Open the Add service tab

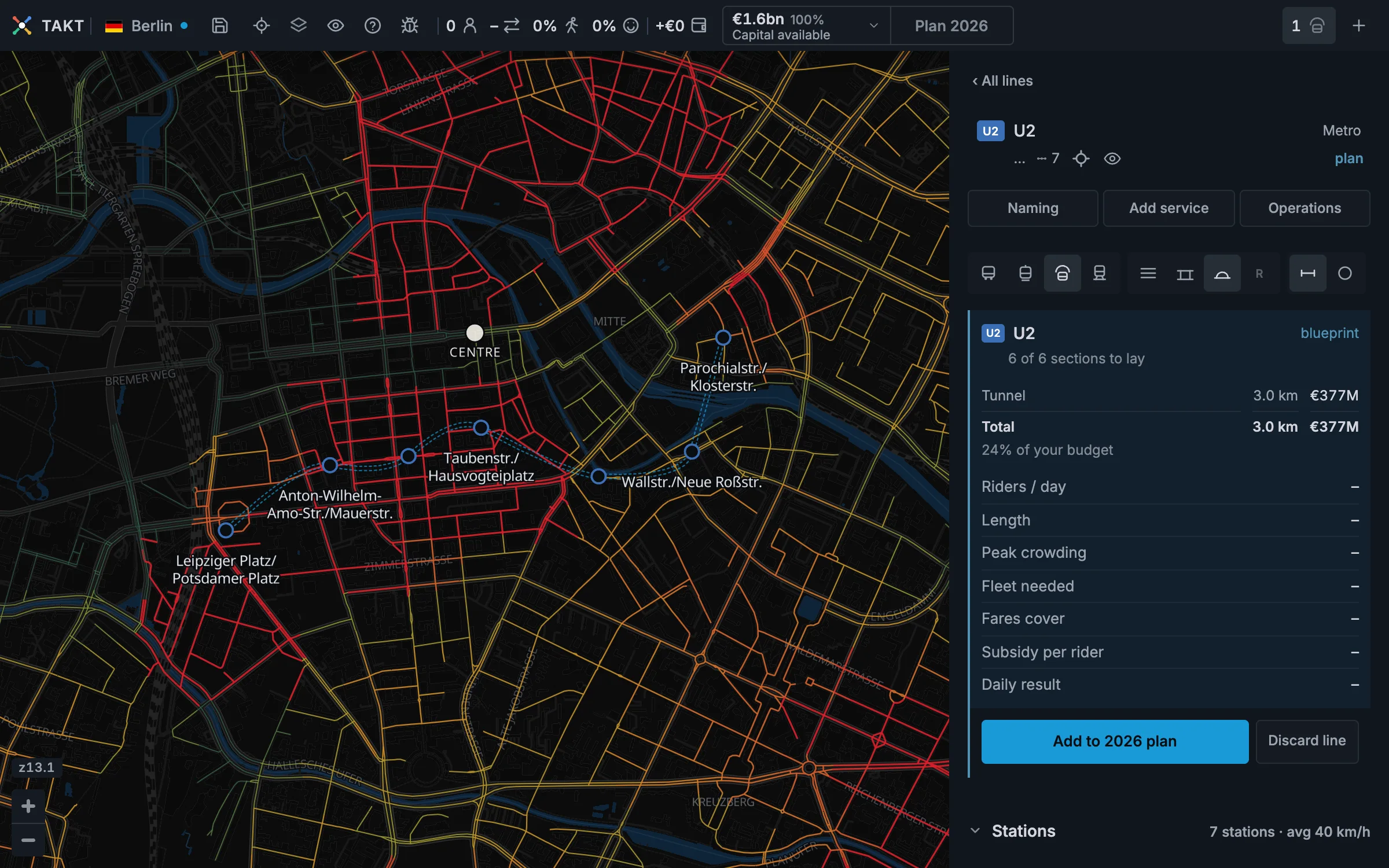1168,208
